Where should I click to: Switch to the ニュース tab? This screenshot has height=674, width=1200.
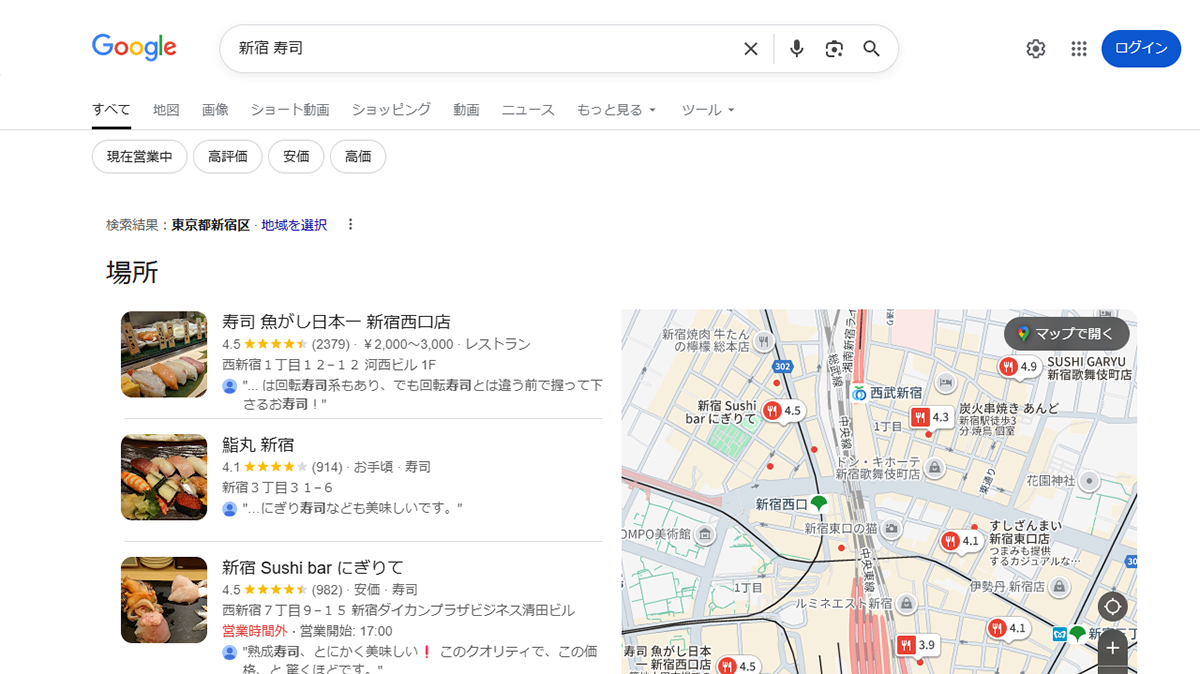(x=527, y=110)
